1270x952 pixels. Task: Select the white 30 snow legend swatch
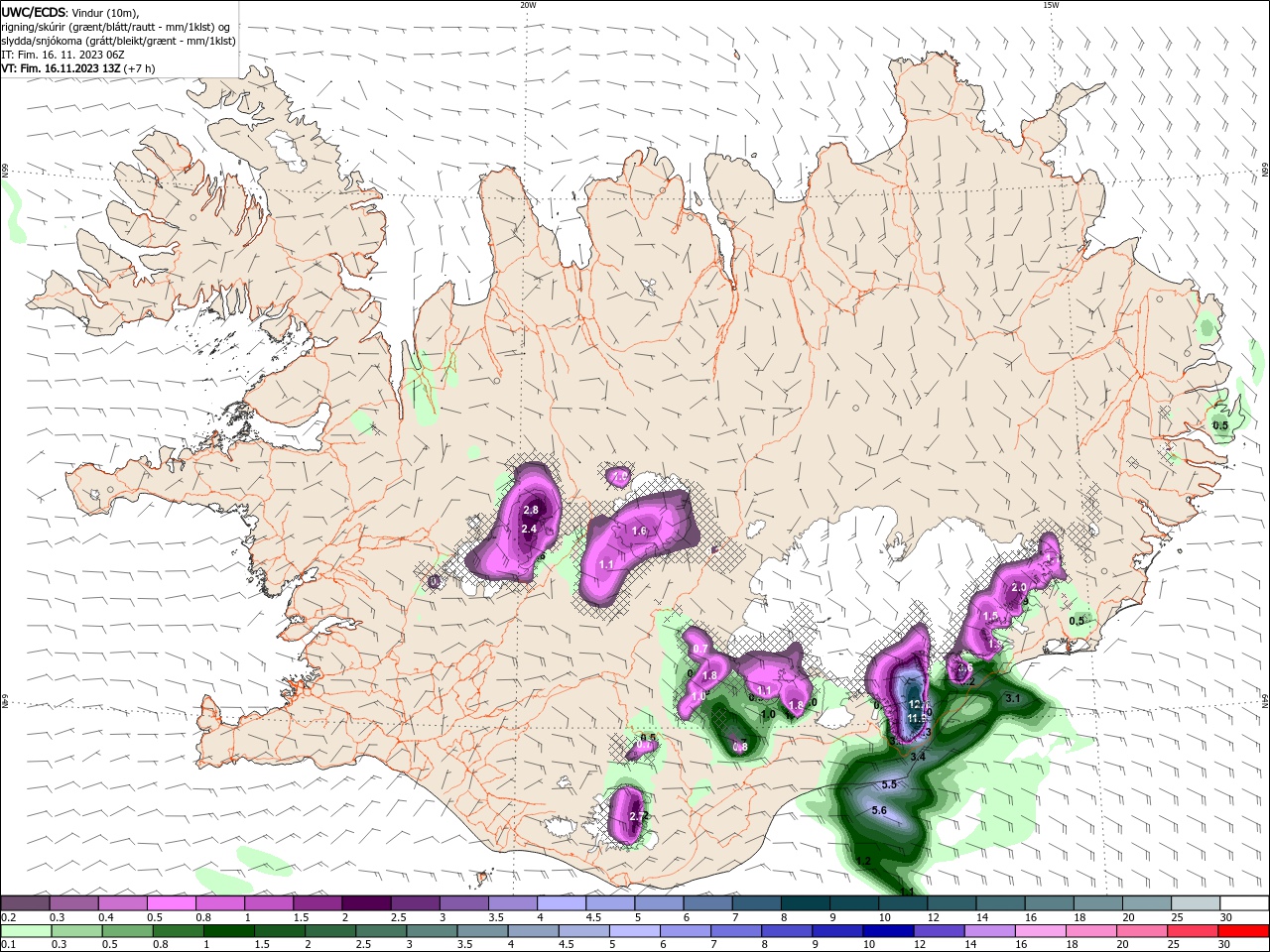coord(1243,903)
